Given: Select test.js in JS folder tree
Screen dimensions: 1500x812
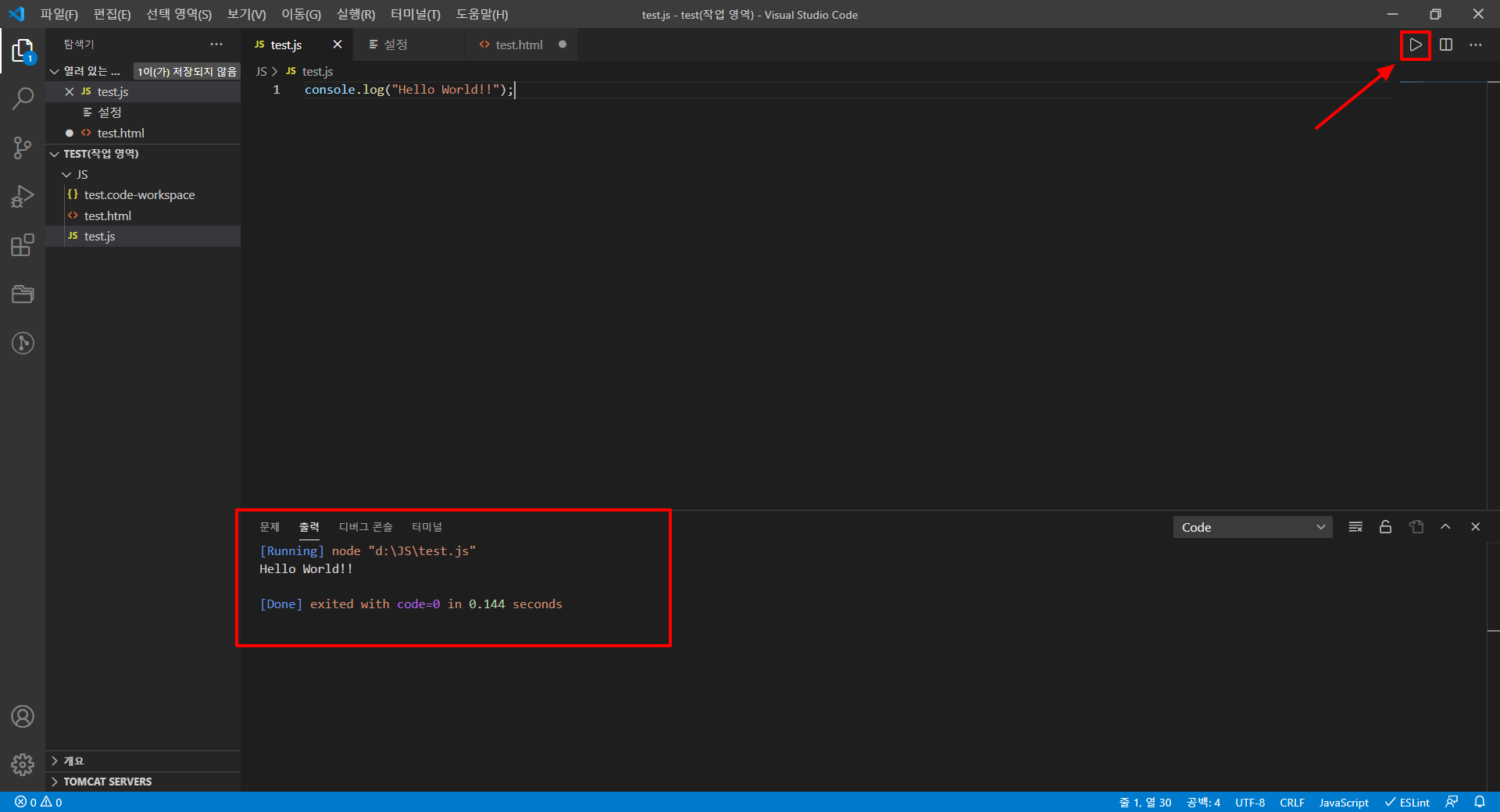Looking at the screenshot, I should click(x=143, y=236).
